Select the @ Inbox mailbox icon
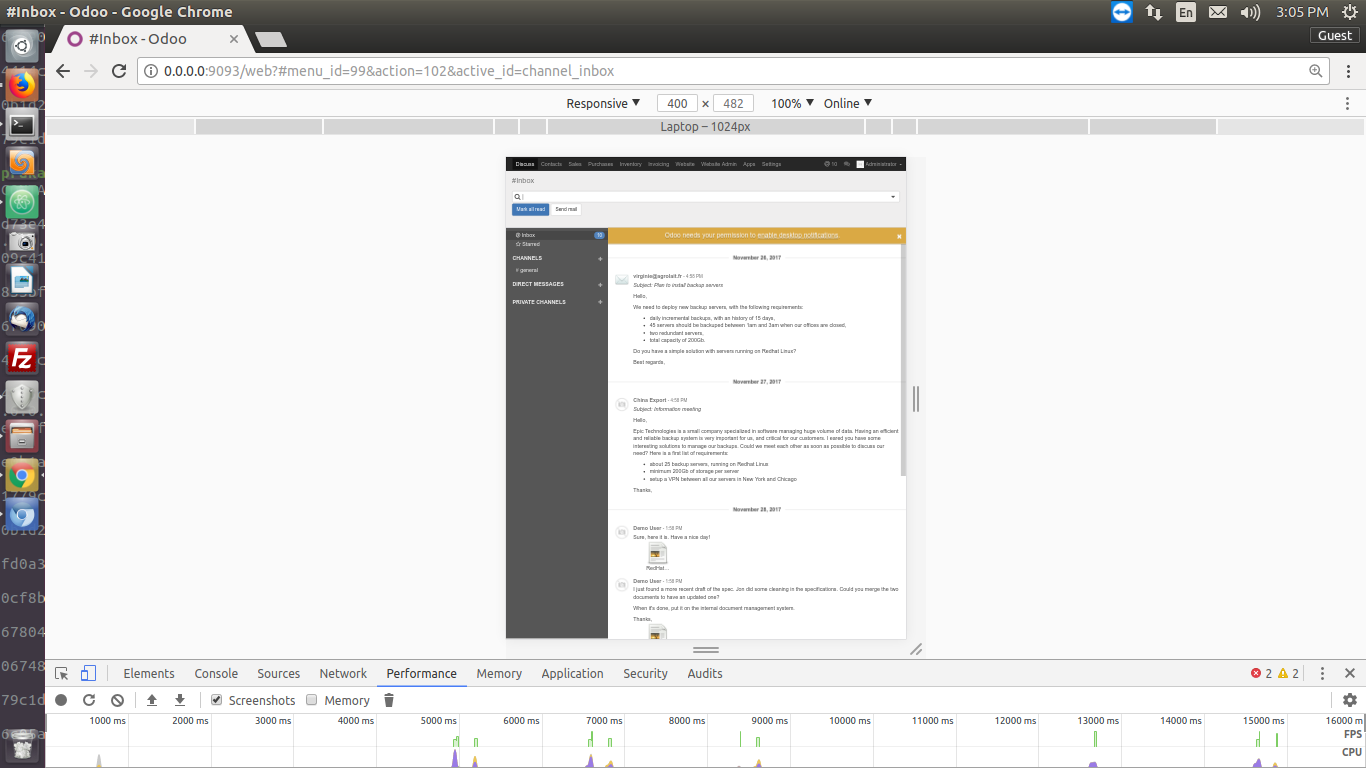 coord(517,235)
